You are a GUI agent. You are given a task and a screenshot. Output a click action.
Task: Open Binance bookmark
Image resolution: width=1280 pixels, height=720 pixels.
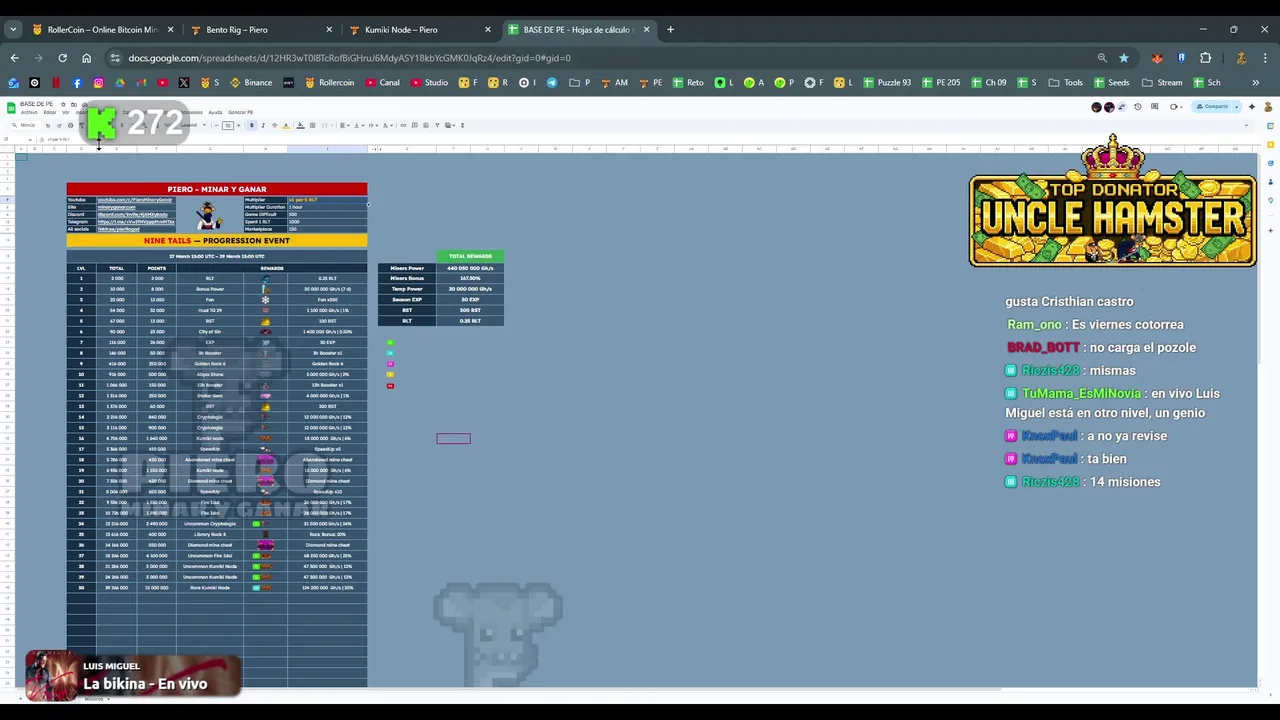251,83
